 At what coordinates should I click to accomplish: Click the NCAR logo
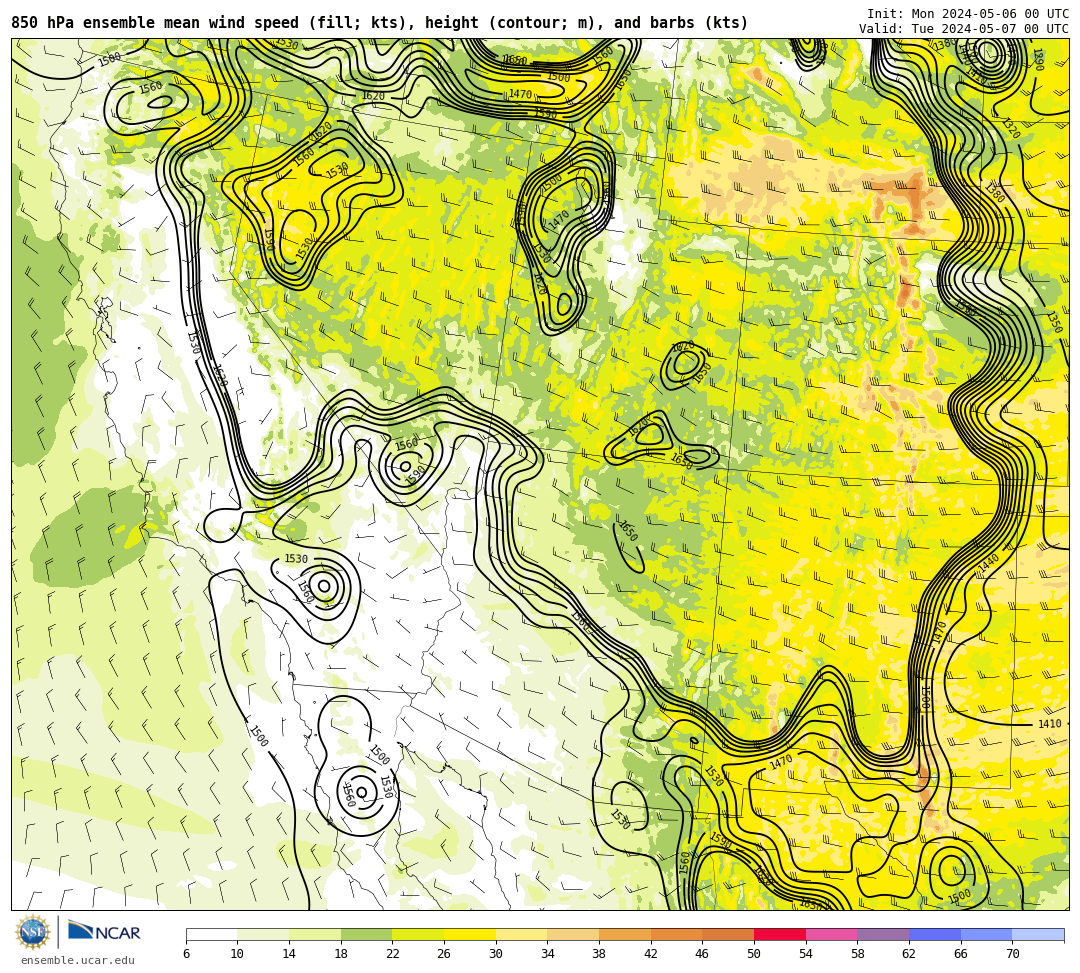(104, 932)
